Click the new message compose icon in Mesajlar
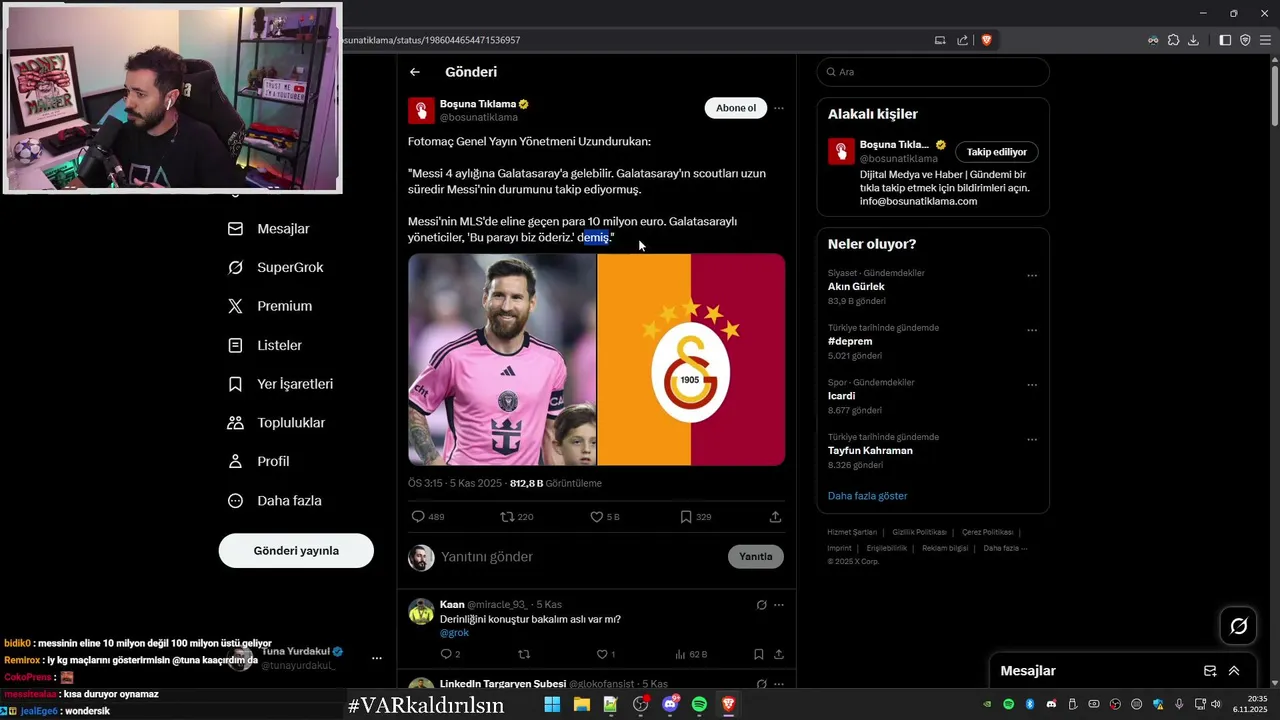Screen dimensions: 1280x720 point(1210,671)
